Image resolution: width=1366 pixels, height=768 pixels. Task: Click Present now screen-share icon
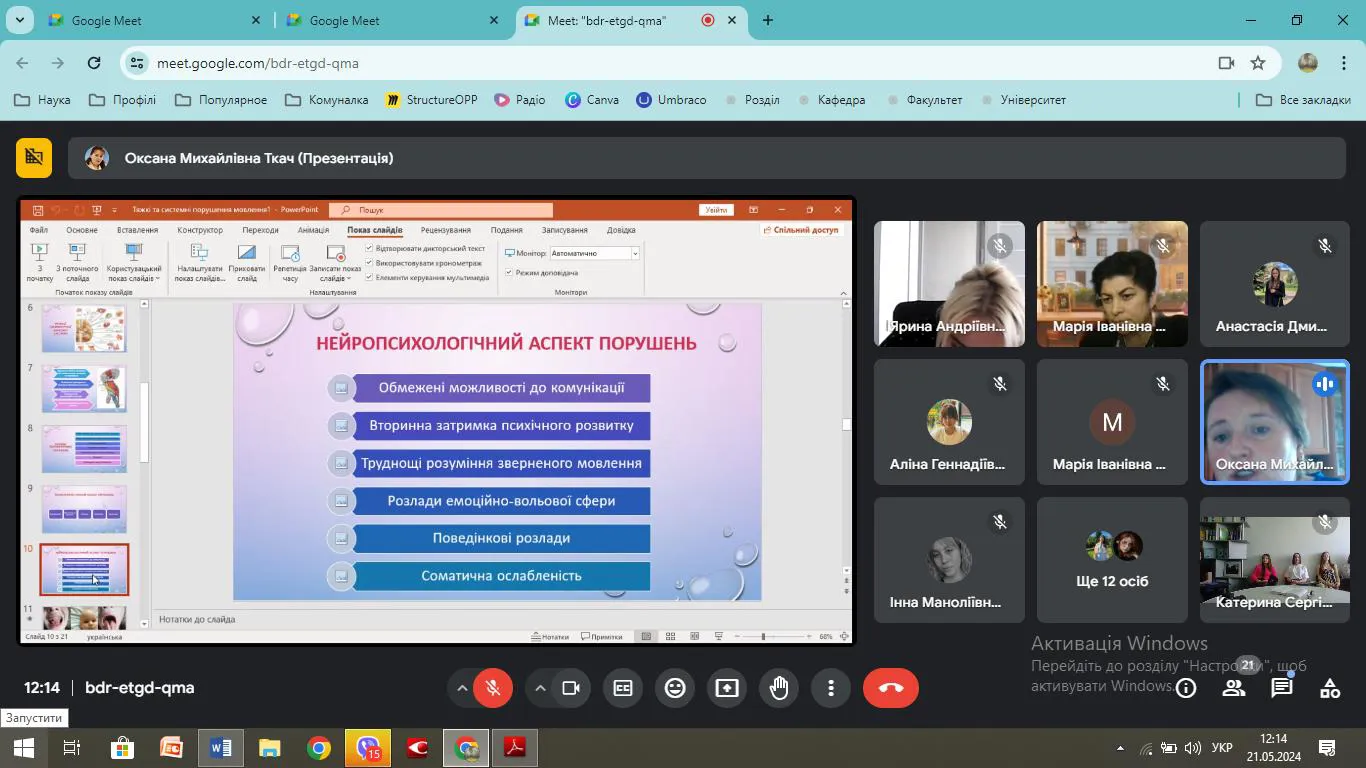click(x=727, y=688)
